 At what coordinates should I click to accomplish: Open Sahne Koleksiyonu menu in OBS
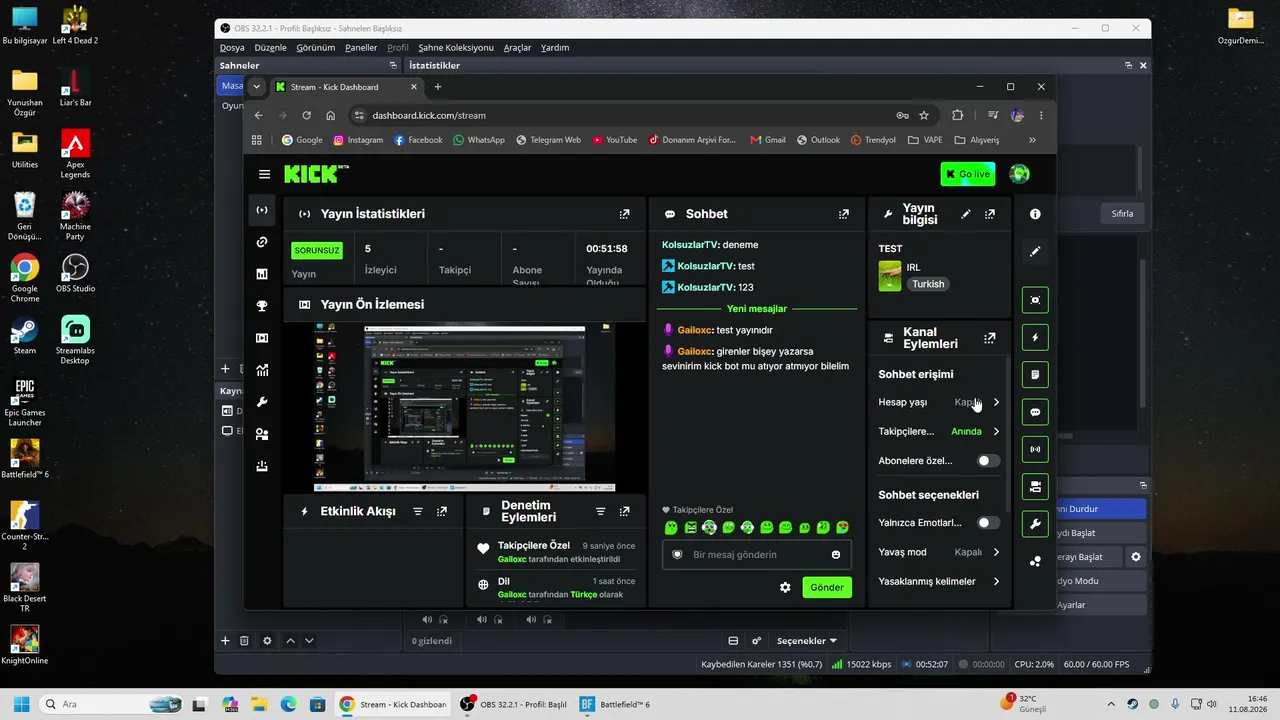coord(456,47)
